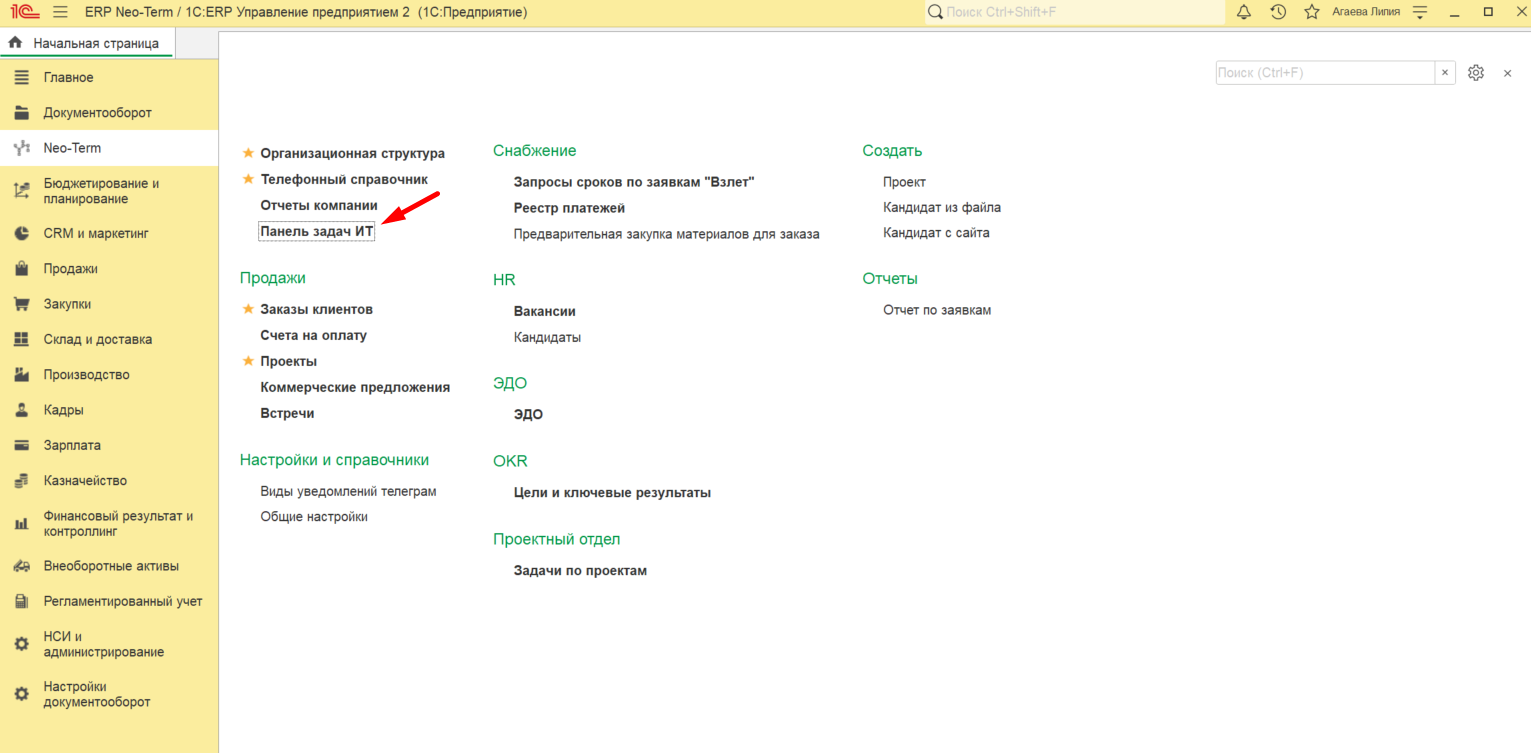This screenshot has height=753, width=1531.
Task: Open the Neo-Term section
Action: click(109, 148)
